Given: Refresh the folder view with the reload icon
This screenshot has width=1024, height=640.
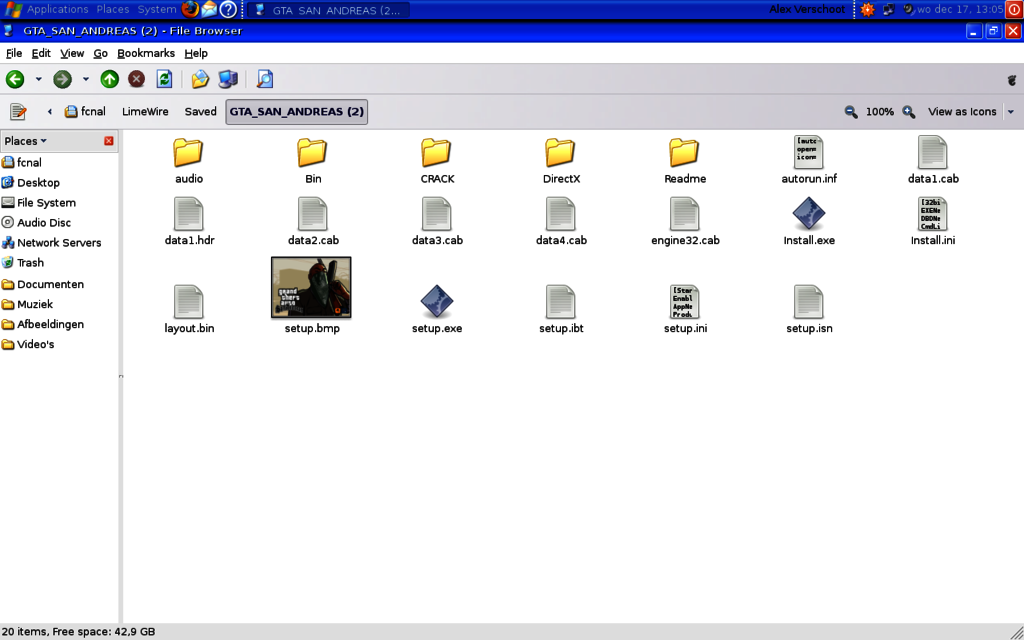Looking at the screenshot, I should point(162,79).
